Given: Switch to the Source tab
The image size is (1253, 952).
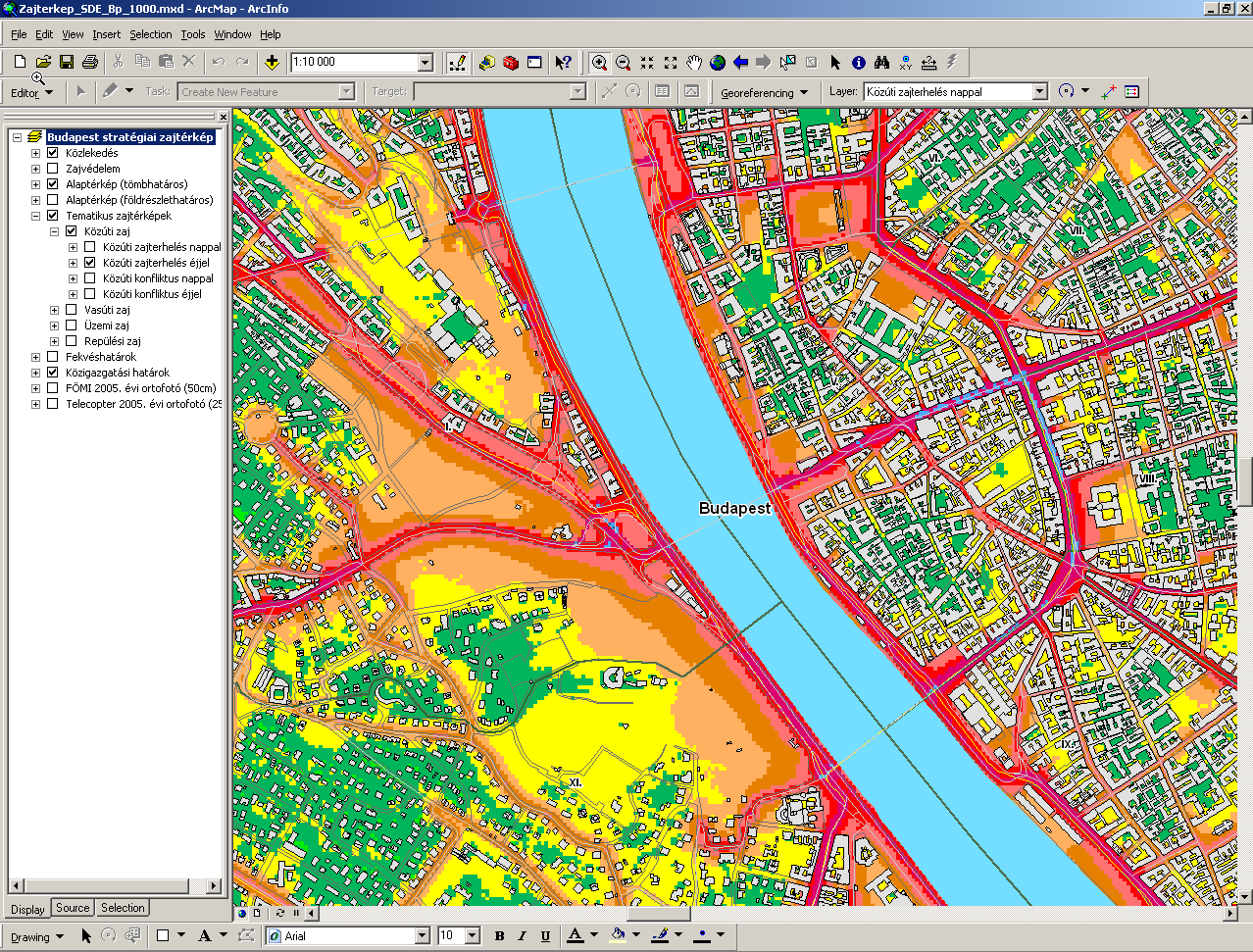Looking at the screenshot, I should coord(73,908).
